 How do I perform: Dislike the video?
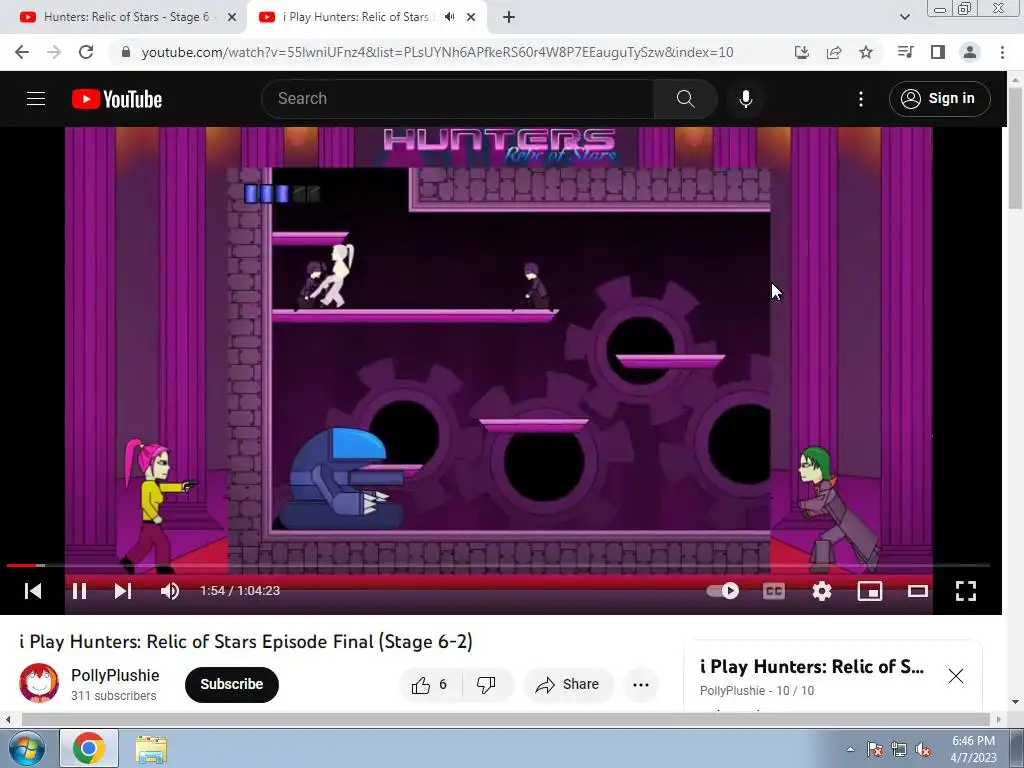tap(486, 684)
